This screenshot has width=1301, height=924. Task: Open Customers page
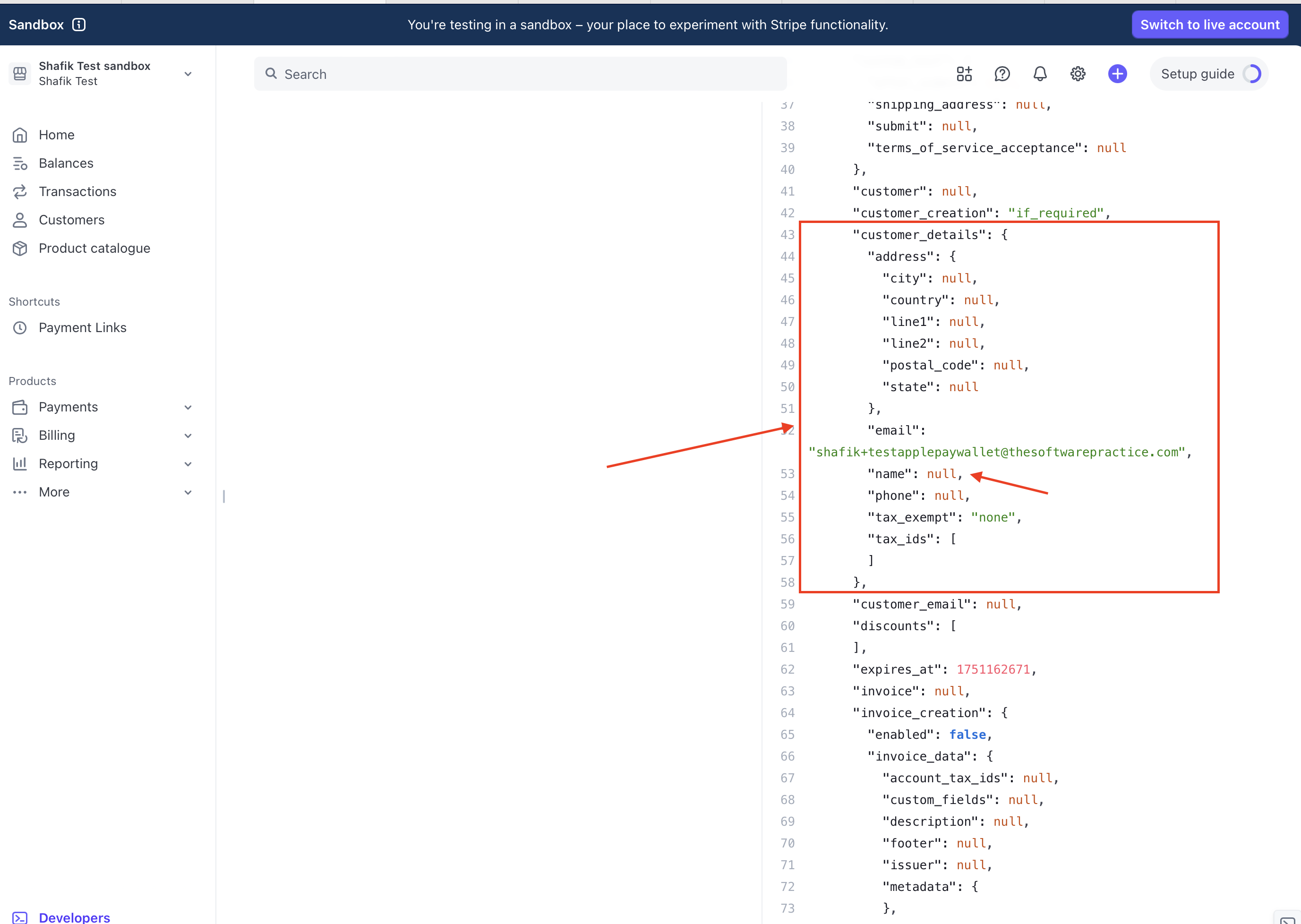72,220
